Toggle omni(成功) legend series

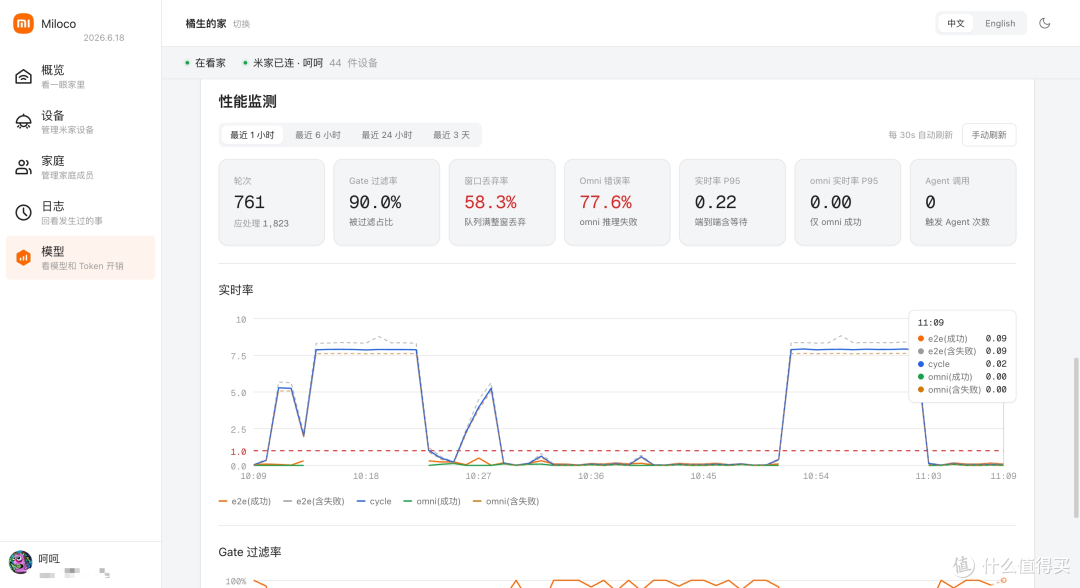(x=432, y=501)
